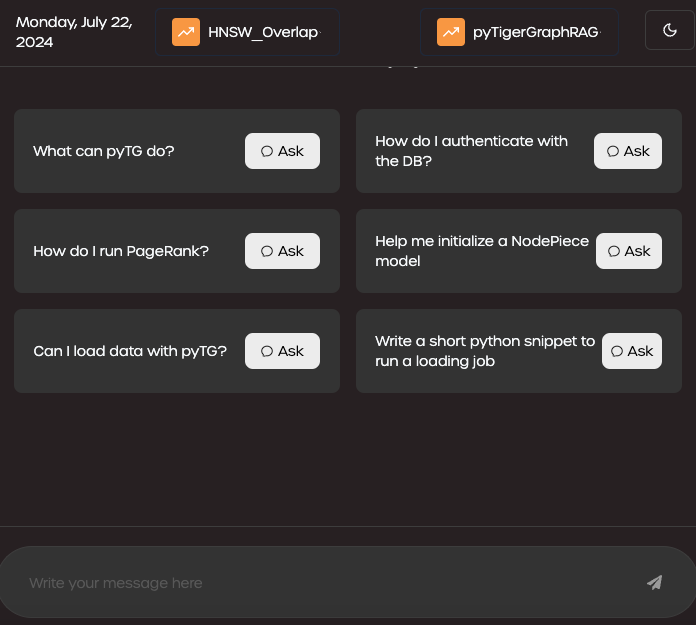The width and height of the screenshot is (696, 625).
Task: Click the "Can I load data with pyTG?" text
Action: [x=130, y=351]
